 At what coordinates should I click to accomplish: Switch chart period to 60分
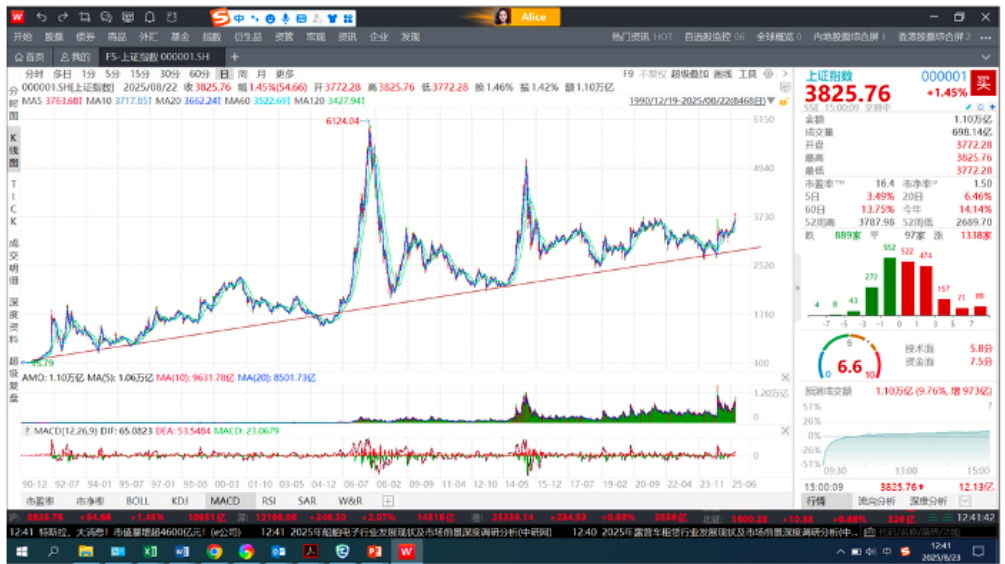[x=199, y=73]
